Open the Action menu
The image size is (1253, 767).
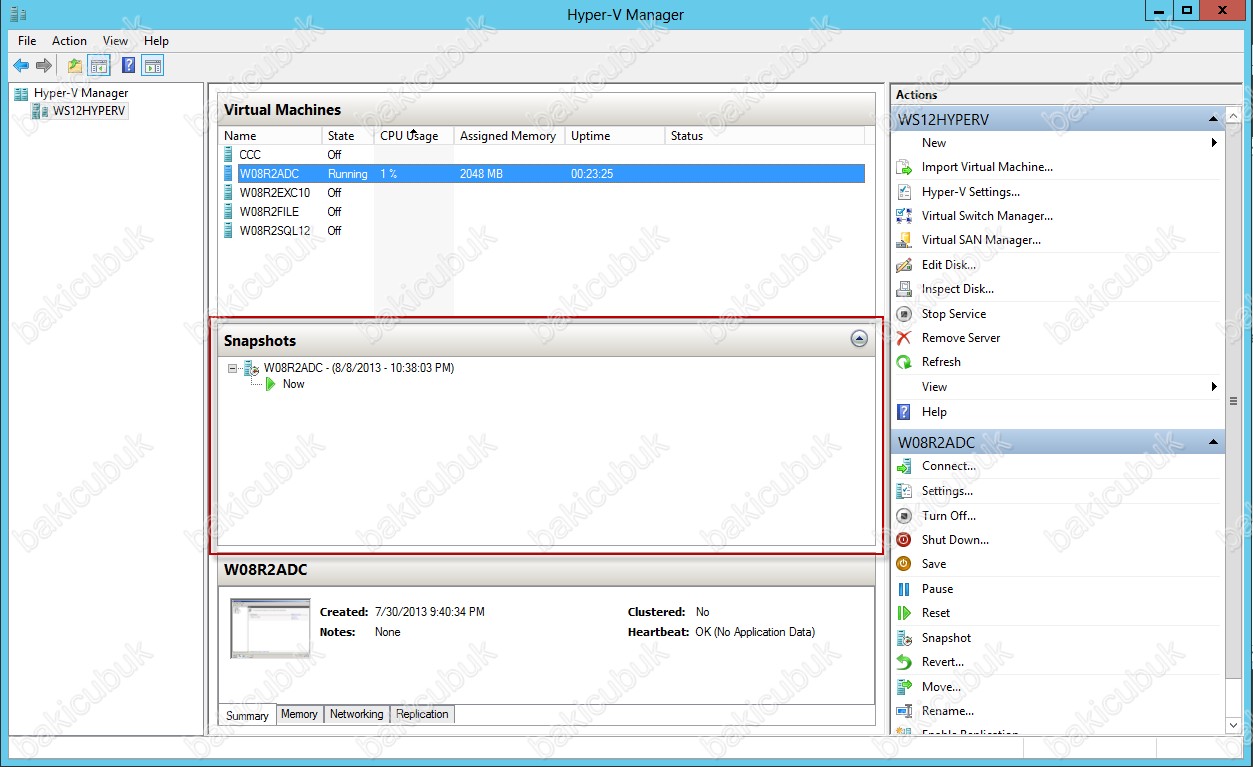pos(69,41)
